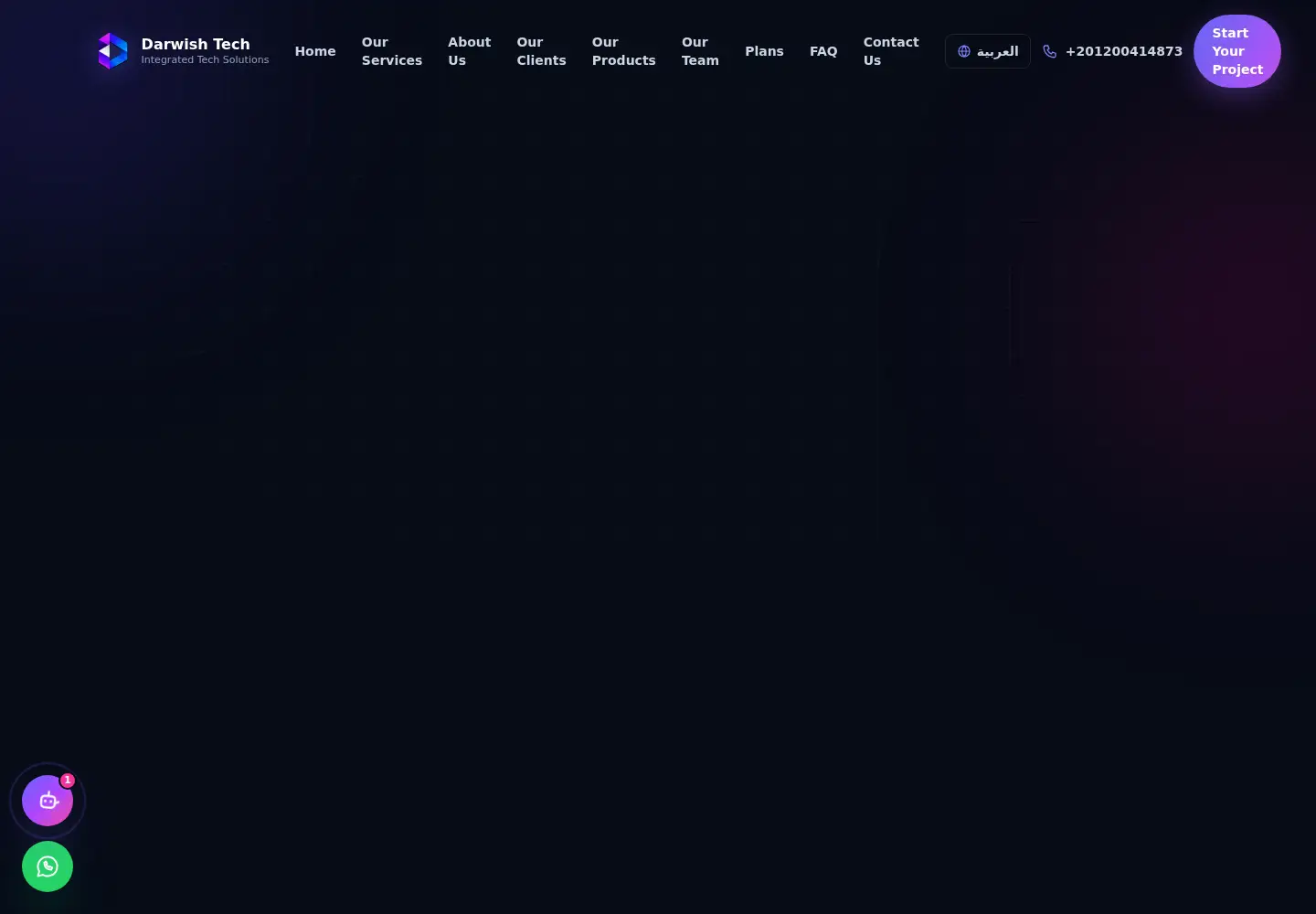This screenshot has width=1316, height=914.
Task: Switch the site language to العربية
Action: click(988, 51)
